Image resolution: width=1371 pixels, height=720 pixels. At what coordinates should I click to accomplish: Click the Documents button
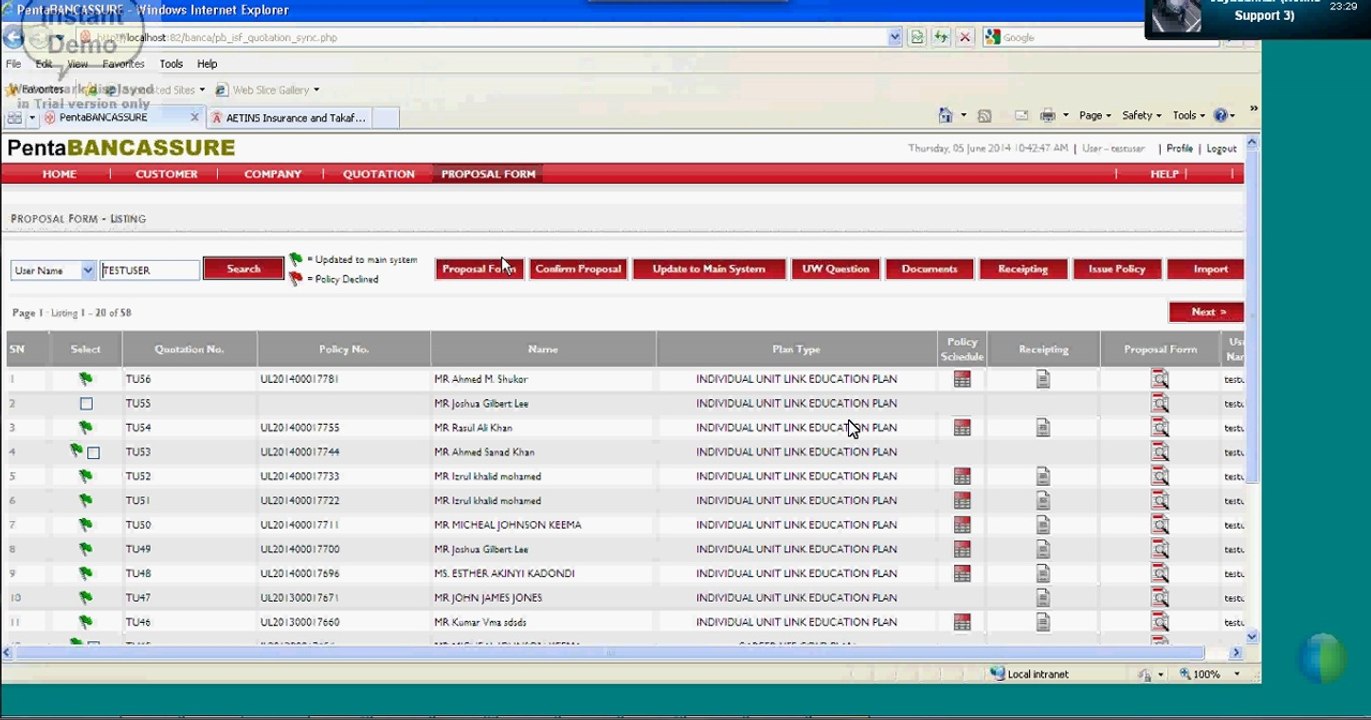(929, 269)
